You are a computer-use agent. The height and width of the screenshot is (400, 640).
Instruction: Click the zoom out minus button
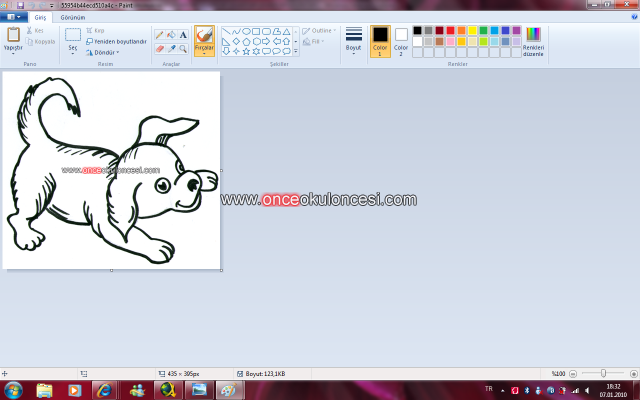[573, 373]
